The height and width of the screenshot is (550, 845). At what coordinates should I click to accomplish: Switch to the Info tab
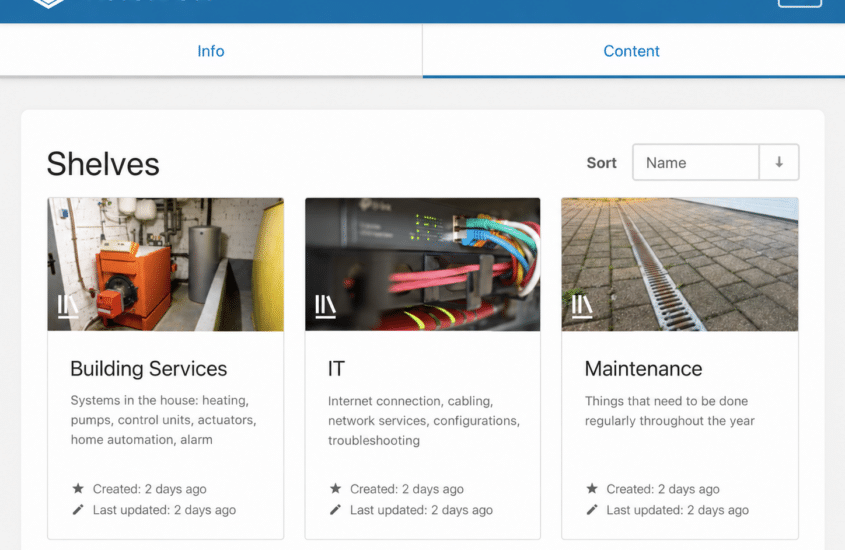(x=211, y=51)
